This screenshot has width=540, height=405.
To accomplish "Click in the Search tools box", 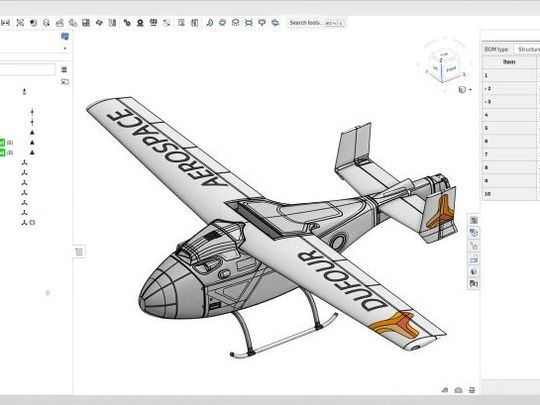I will [316, 23].
